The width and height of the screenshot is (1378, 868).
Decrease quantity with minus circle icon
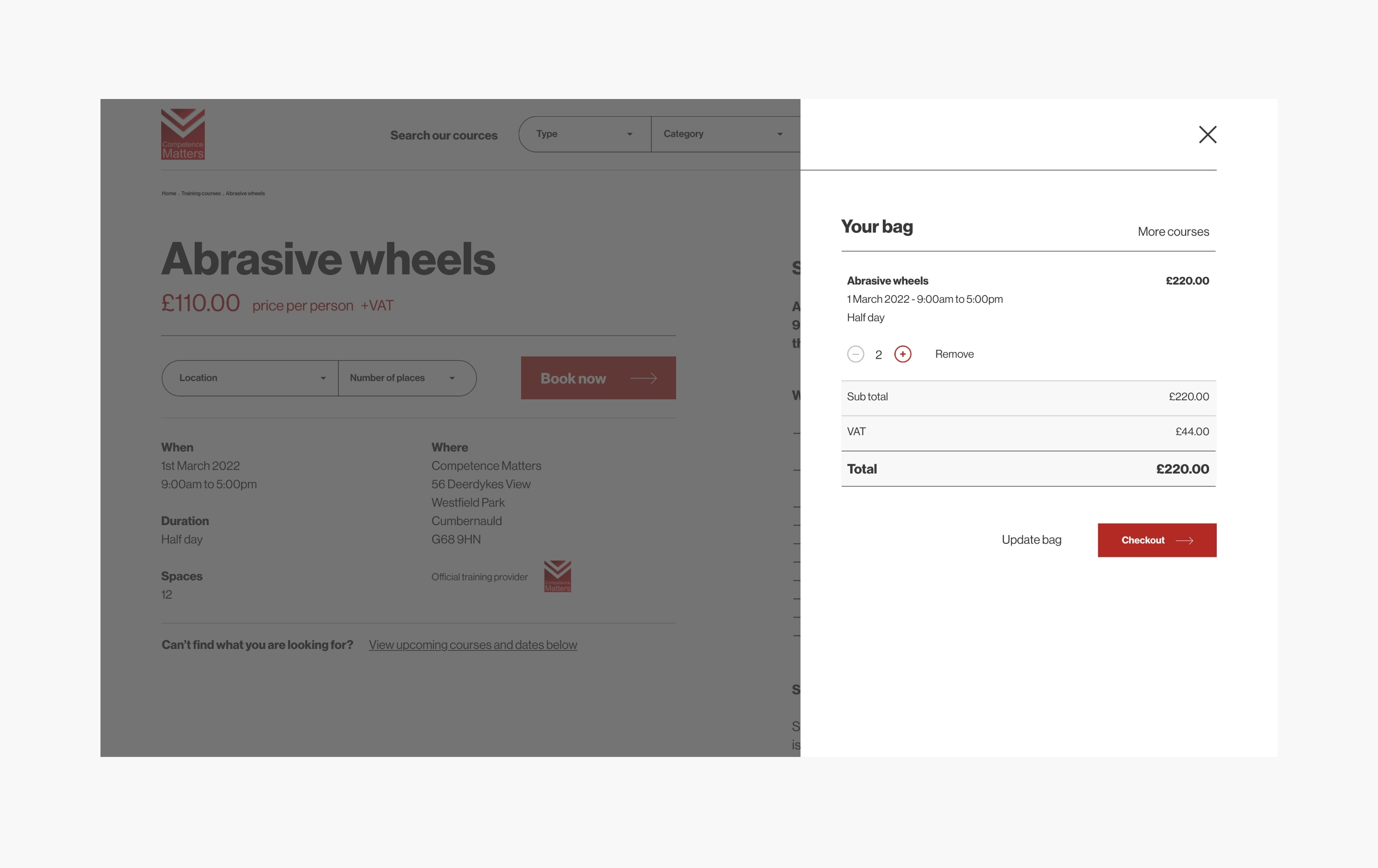pos(855,354)
